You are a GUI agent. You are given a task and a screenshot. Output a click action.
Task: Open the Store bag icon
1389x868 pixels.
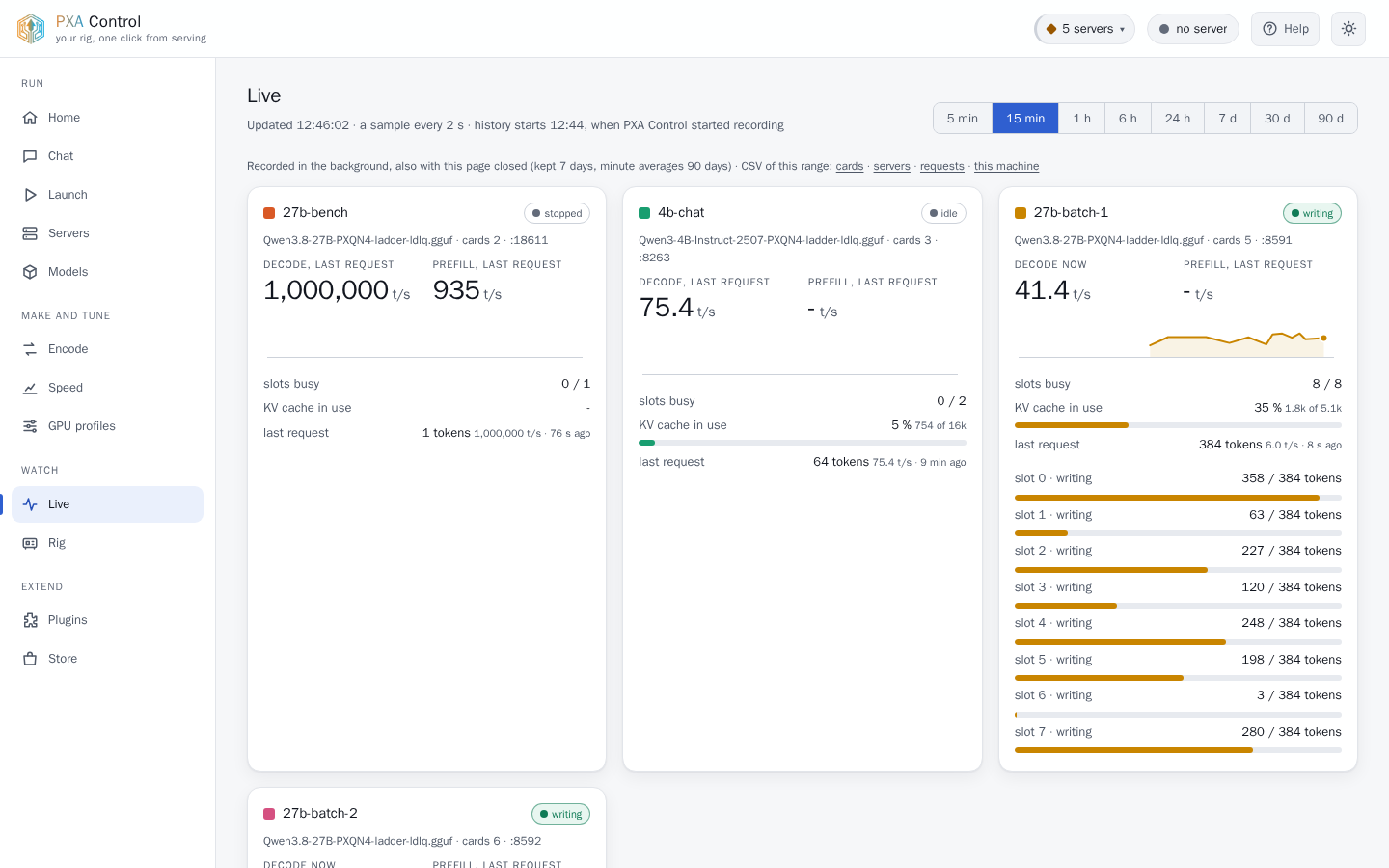pos(30,659)
